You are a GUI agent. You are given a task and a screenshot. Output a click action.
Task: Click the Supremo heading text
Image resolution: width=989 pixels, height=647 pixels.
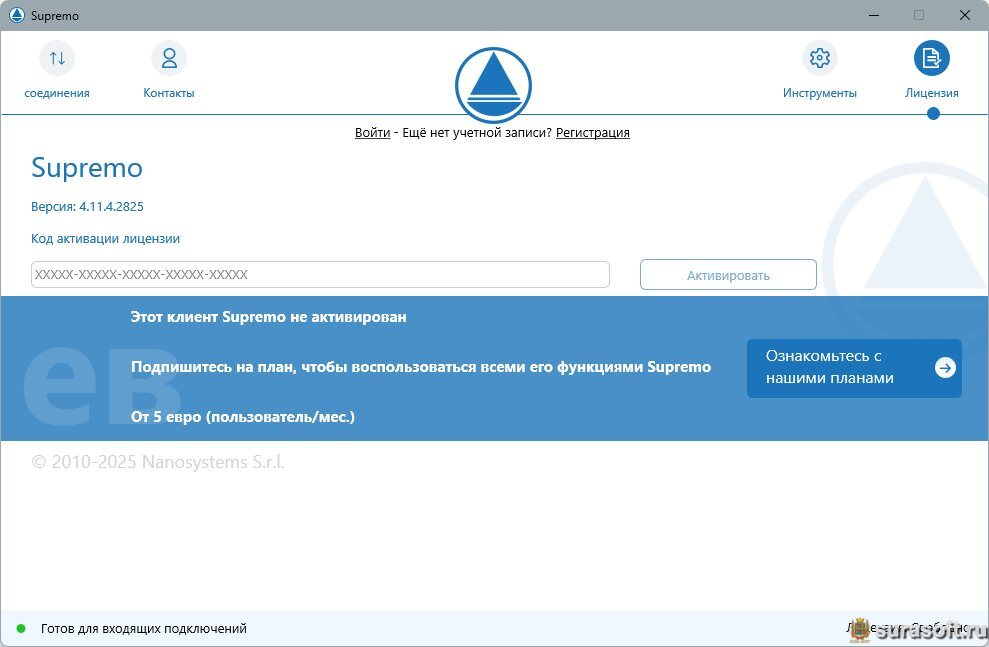click(87, 168)
